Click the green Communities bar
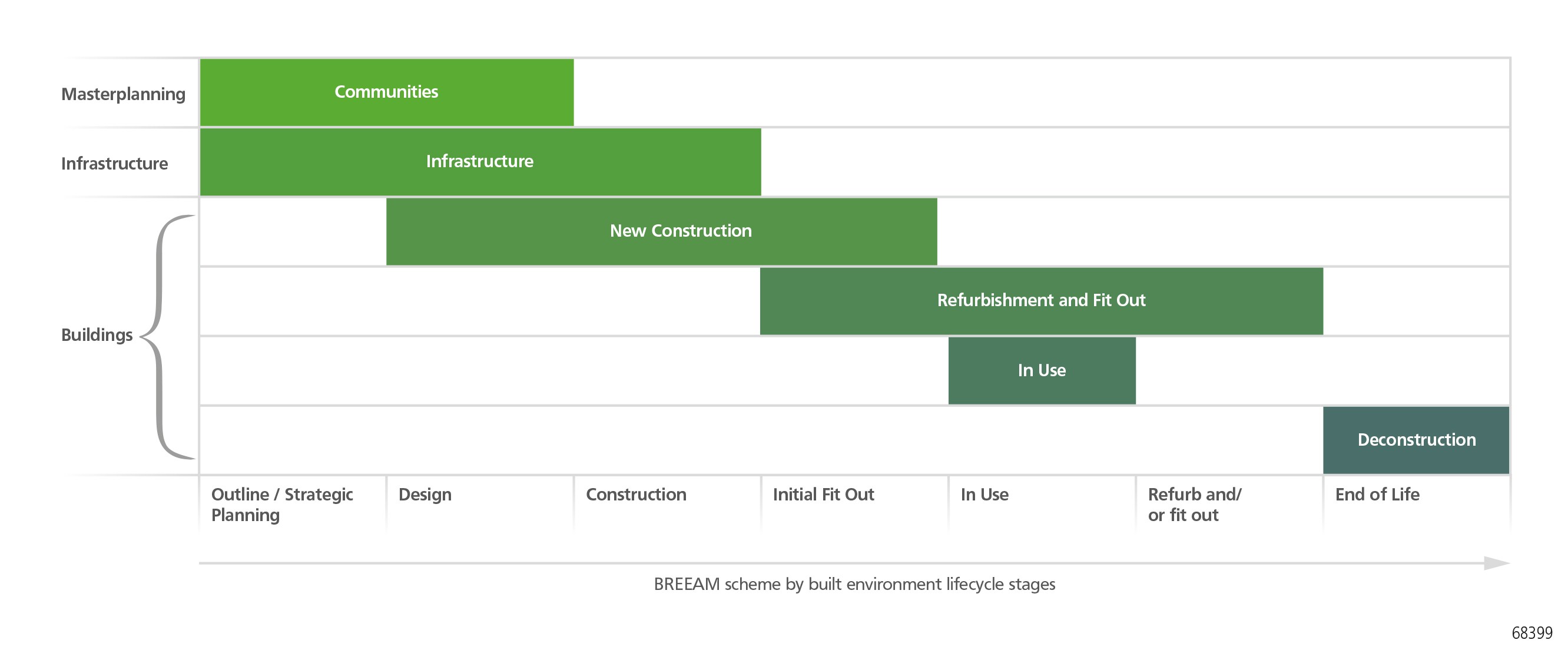The image size is (1568, 650). 386,92
